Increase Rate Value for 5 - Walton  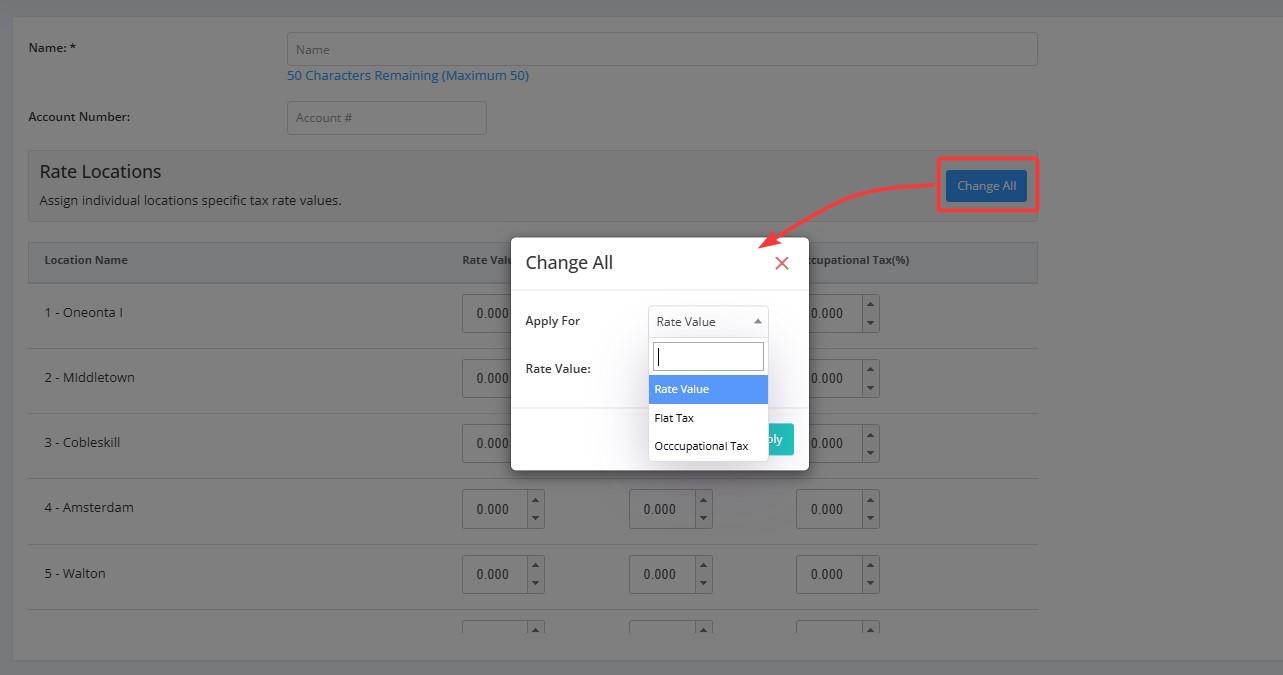pos(536,565)
